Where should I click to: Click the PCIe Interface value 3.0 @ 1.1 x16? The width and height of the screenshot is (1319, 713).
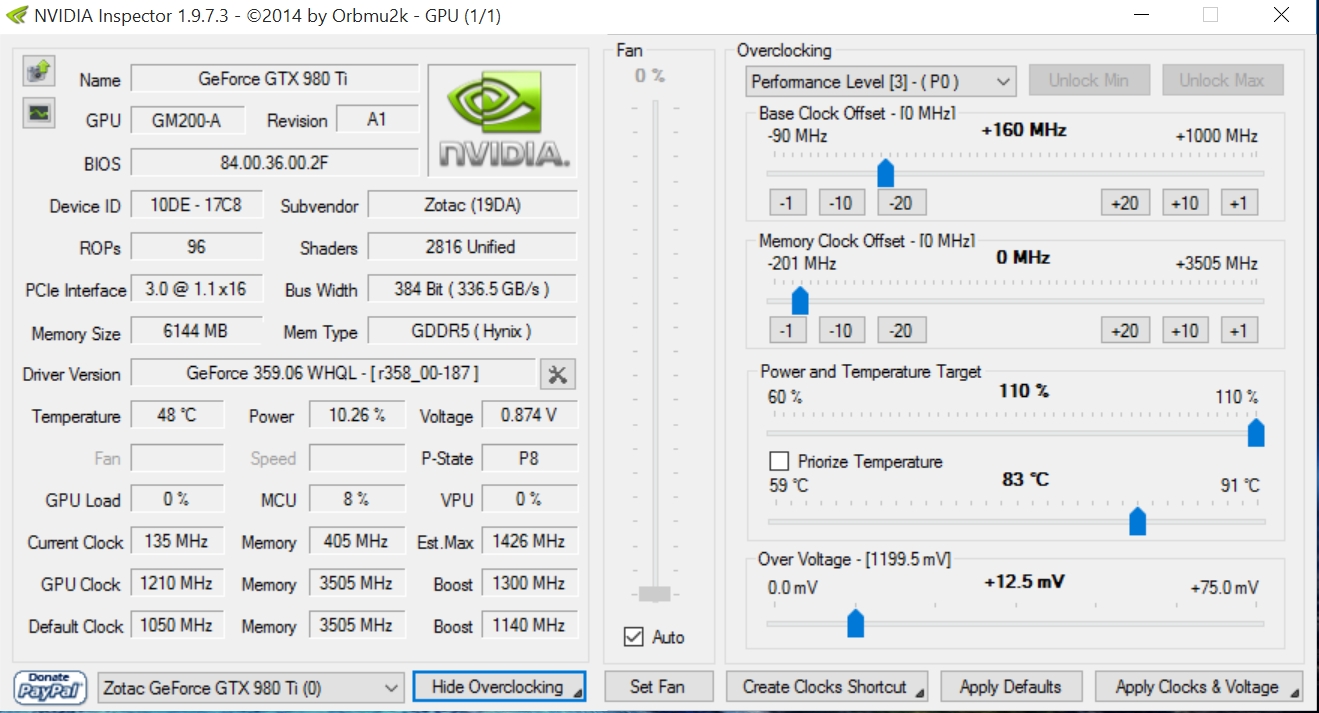click(x=197, y=289)
